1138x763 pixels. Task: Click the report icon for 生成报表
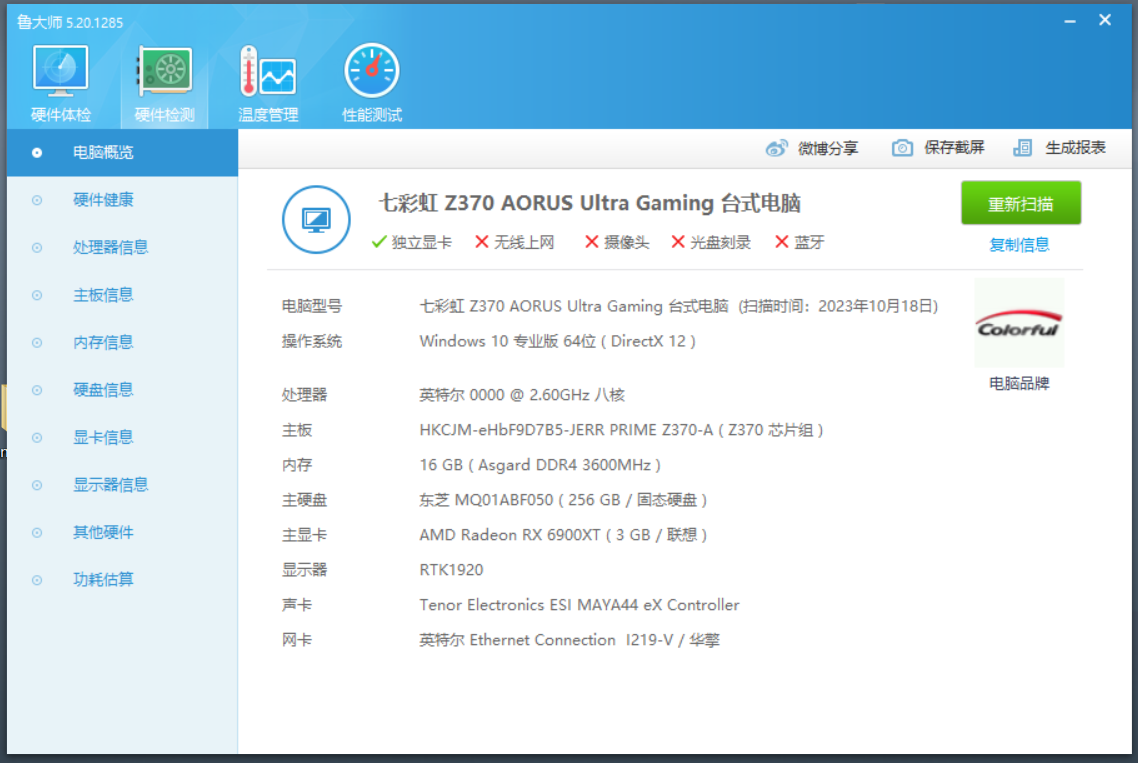[1023, 148]
